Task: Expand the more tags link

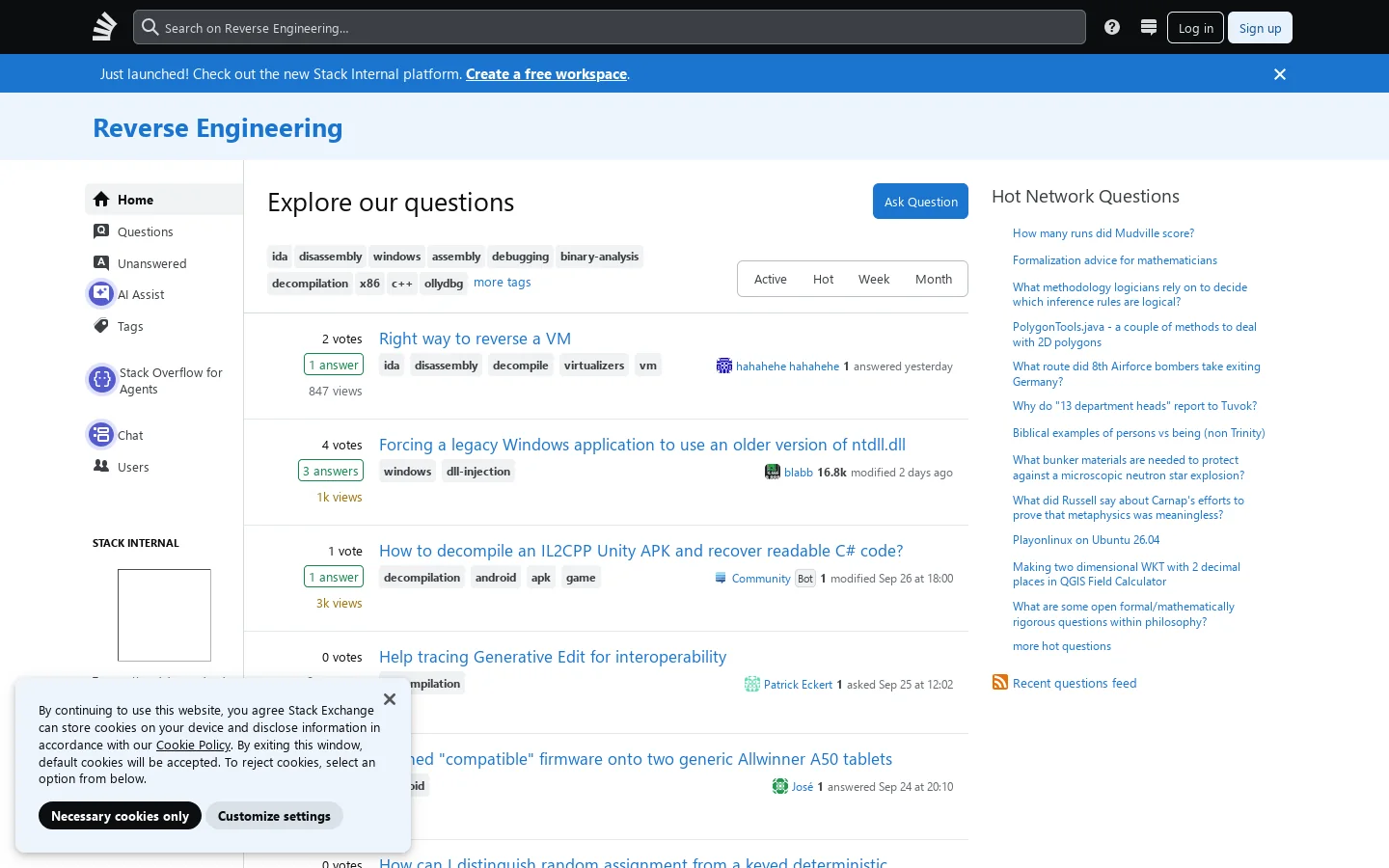Action: (502, 283)
